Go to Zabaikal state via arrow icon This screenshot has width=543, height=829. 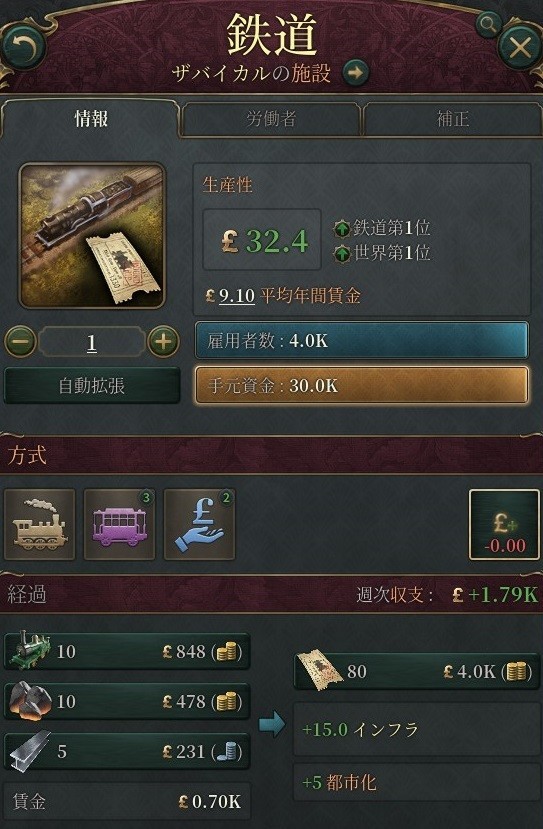[x=355, y=72]
